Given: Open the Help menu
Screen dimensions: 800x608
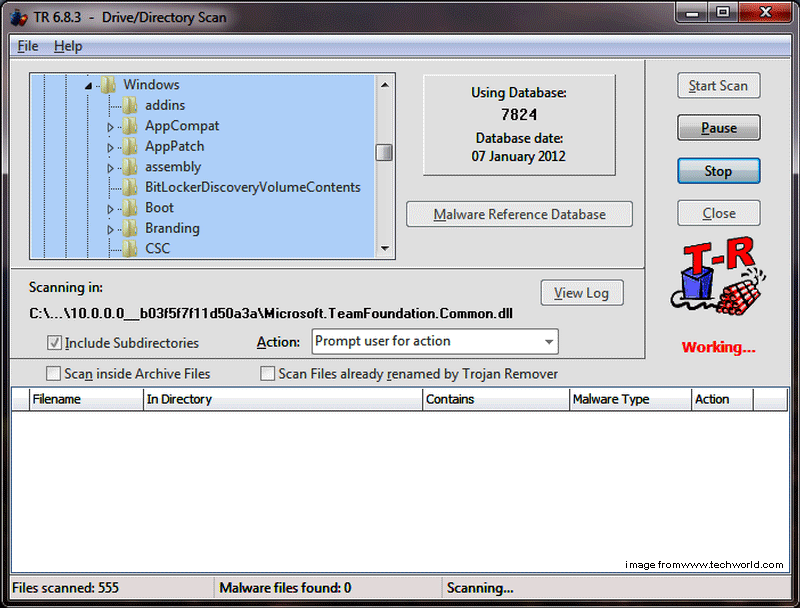Looking at the screenshot, I should click(68, 46).
